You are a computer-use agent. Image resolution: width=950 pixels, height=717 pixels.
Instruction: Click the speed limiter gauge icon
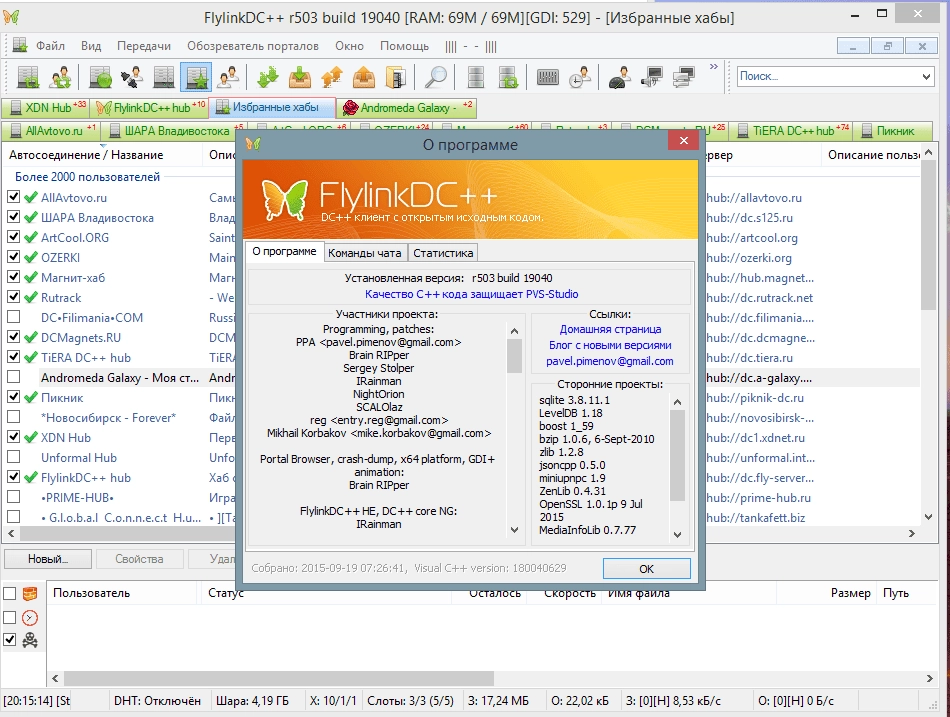(620, 78)
